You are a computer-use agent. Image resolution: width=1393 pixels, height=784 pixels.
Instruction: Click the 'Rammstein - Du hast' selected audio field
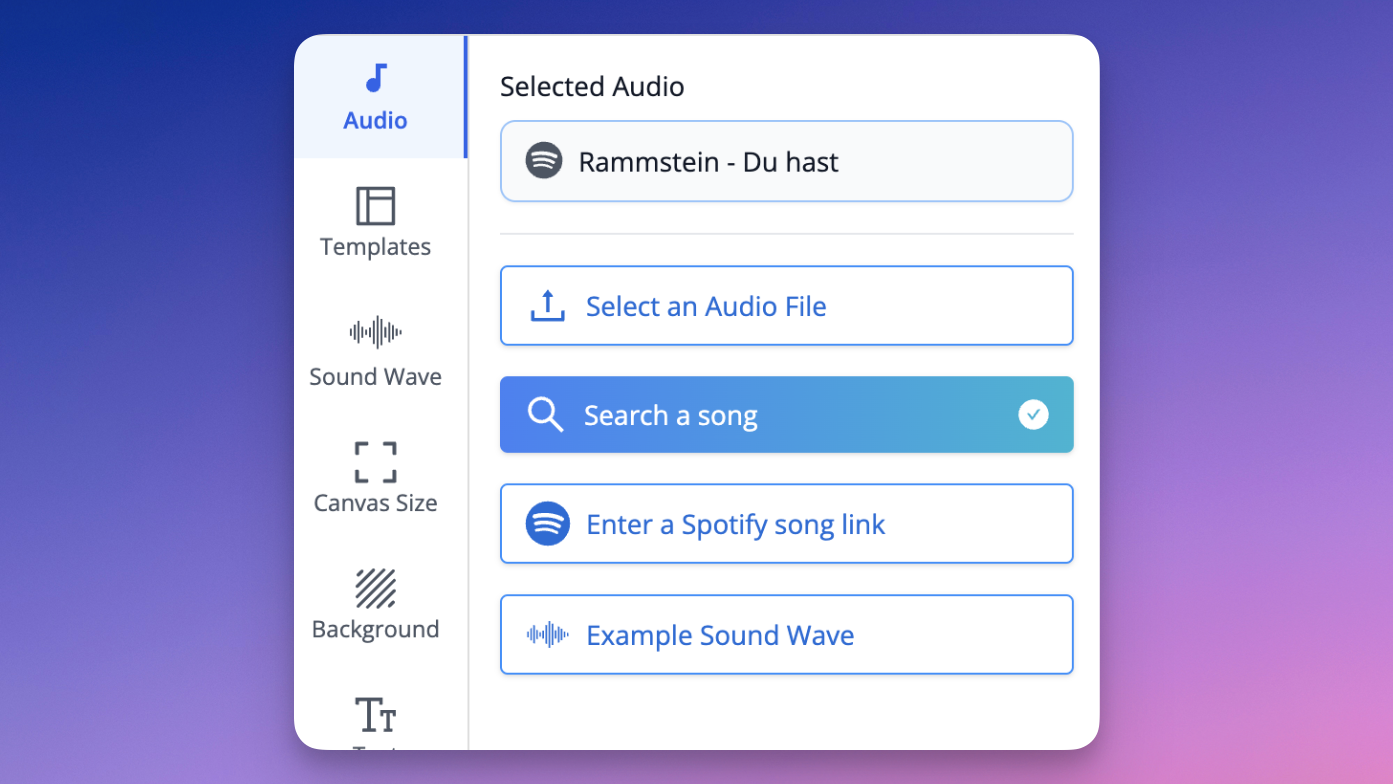pos(786,161)
